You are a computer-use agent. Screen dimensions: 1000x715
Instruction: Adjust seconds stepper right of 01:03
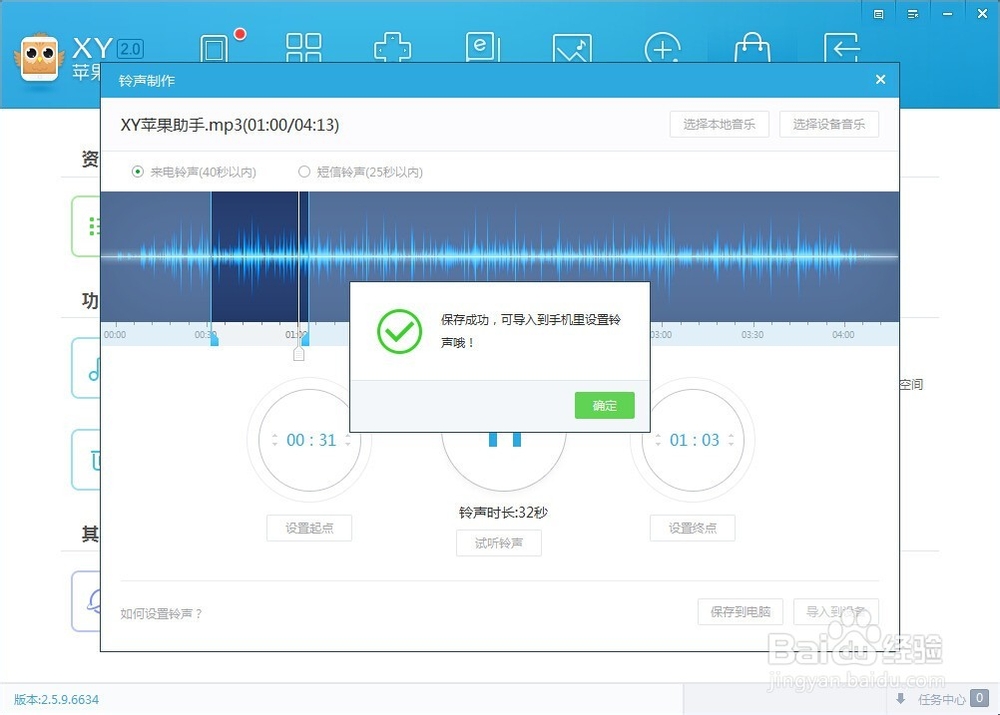731,440
